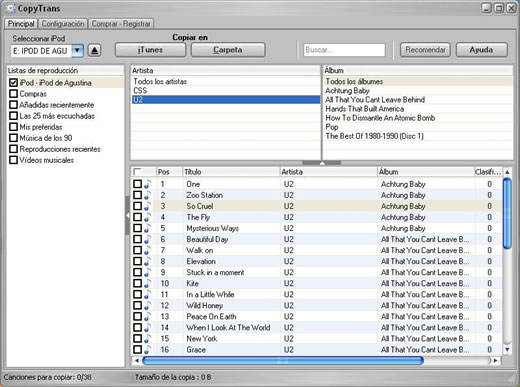The width and height of the screenshot is (520, 387).
Task: Check the Compras playlist
Action: tap(13, 94)
